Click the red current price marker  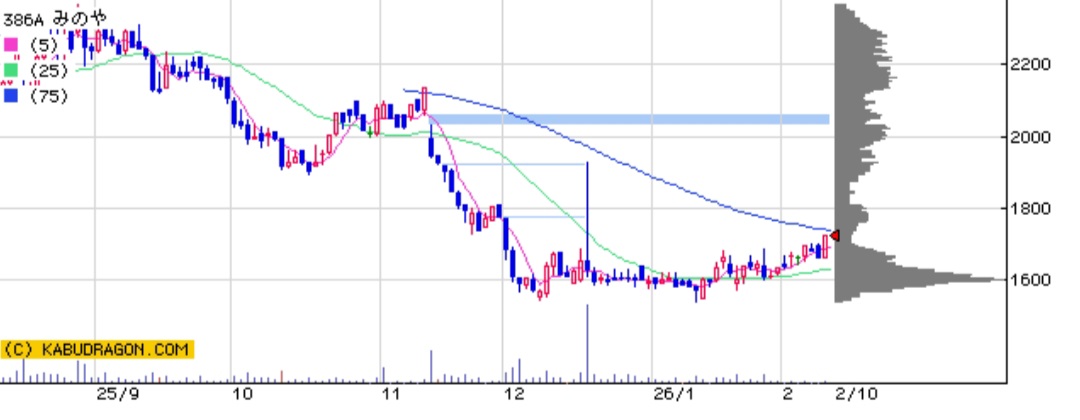pos(835,236)
